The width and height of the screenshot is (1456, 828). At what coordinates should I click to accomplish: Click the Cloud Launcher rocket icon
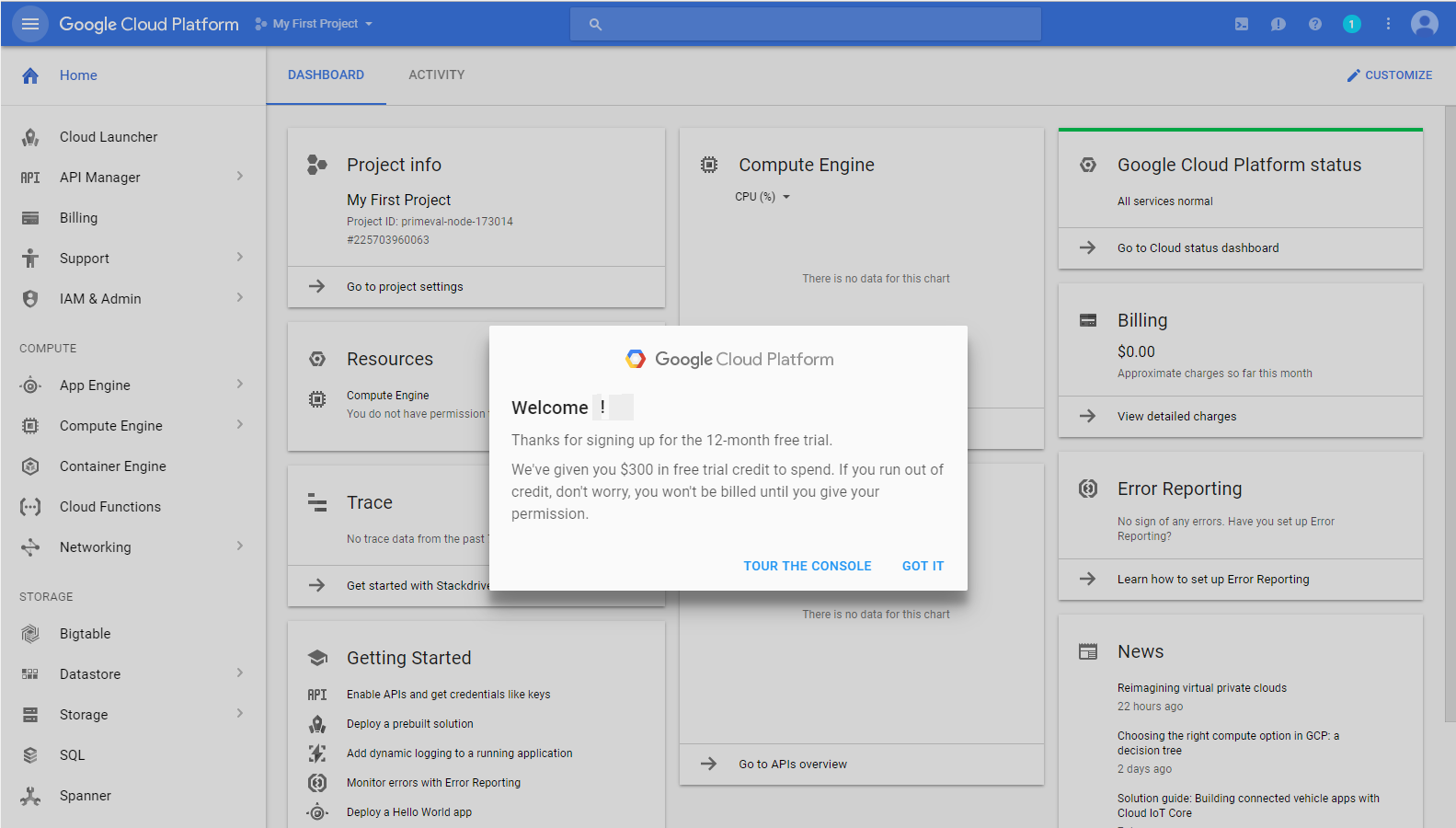30,137
